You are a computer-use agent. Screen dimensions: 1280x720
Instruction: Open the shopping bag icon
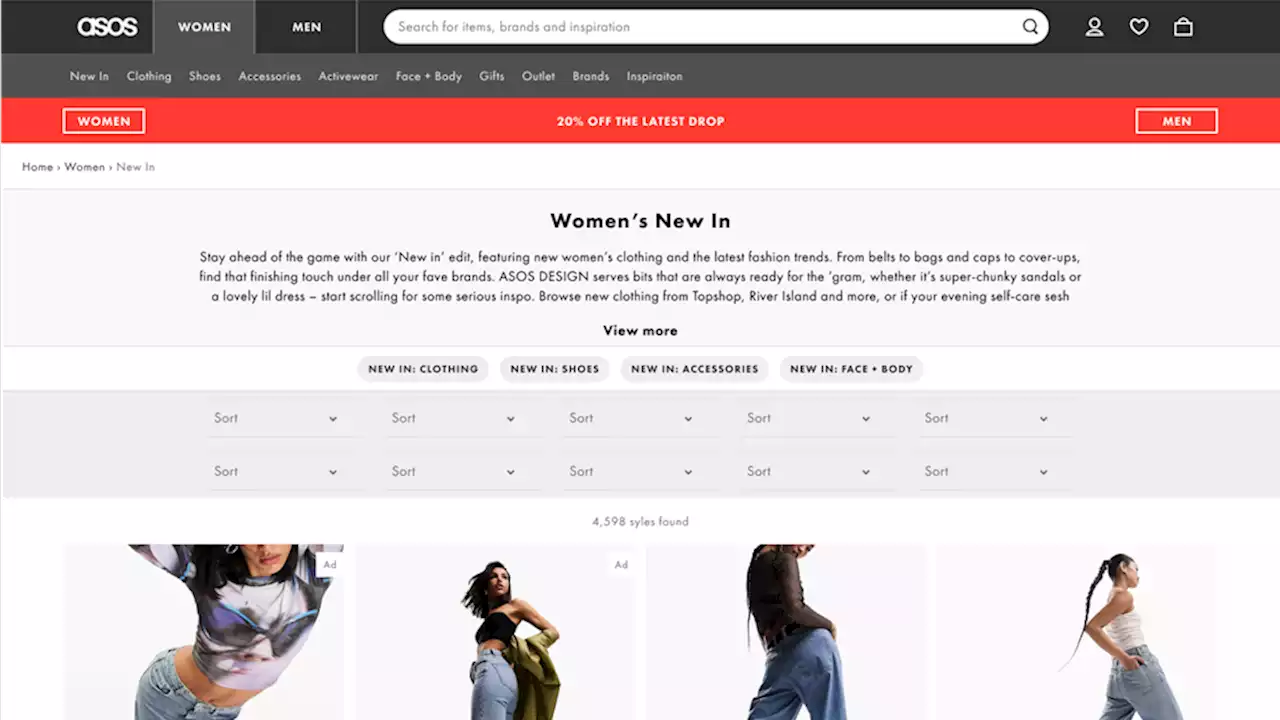click(x=1183, y=27)
